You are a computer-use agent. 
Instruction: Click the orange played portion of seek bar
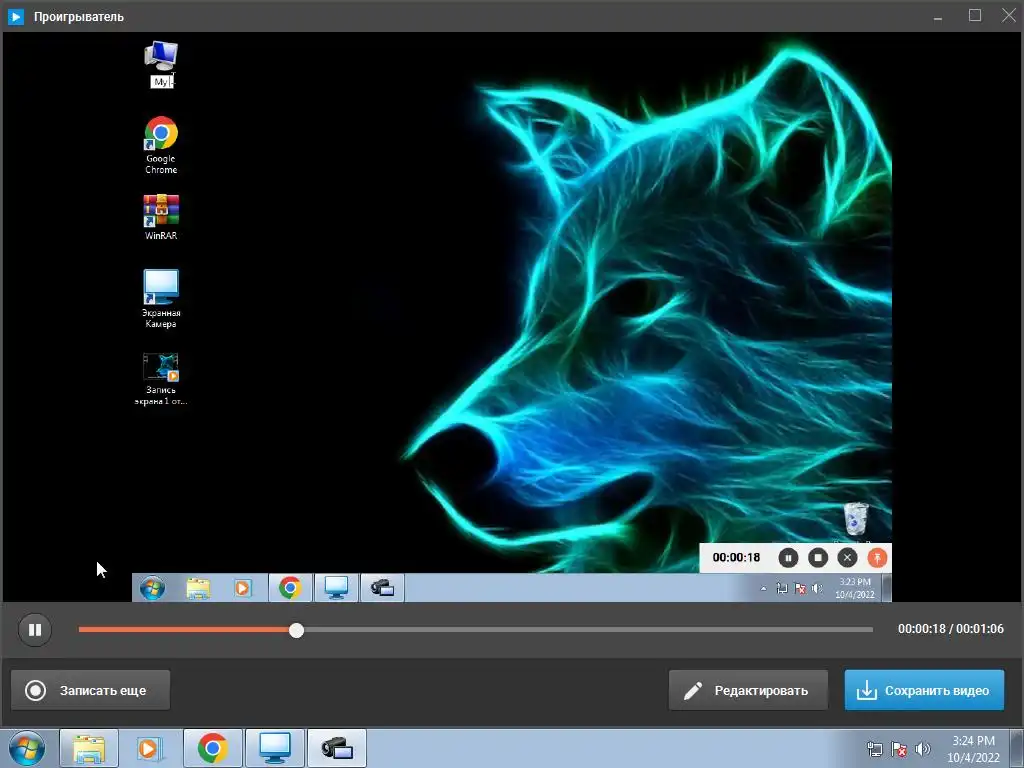click(184, 630)
